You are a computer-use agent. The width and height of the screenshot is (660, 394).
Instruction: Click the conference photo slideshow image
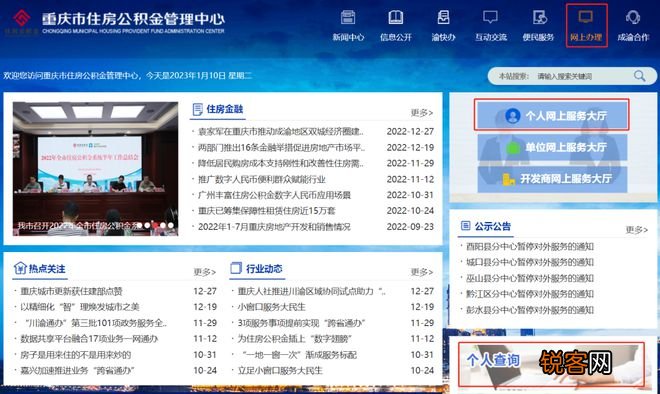[x=95, y=168]
